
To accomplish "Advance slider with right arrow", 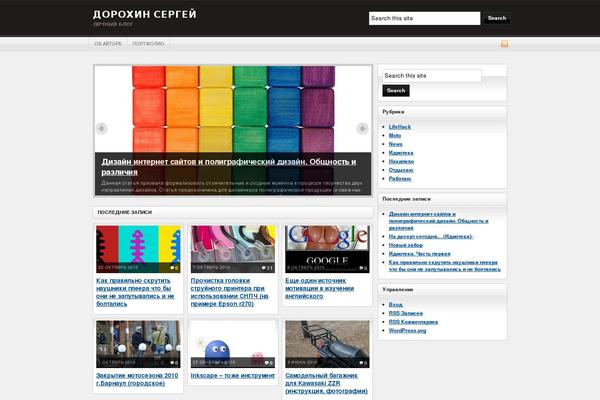I will coord(362,128).
